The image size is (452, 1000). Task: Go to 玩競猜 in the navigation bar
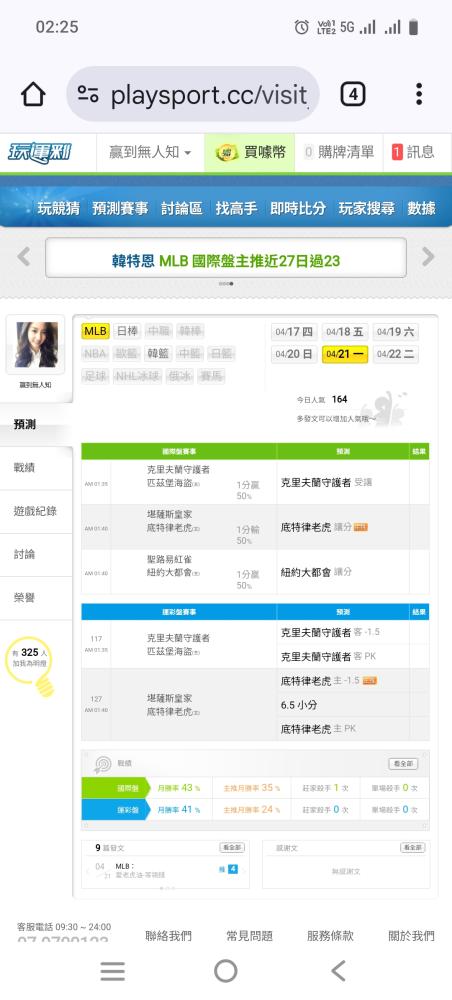pyautogui.click(x=58, y=209)
